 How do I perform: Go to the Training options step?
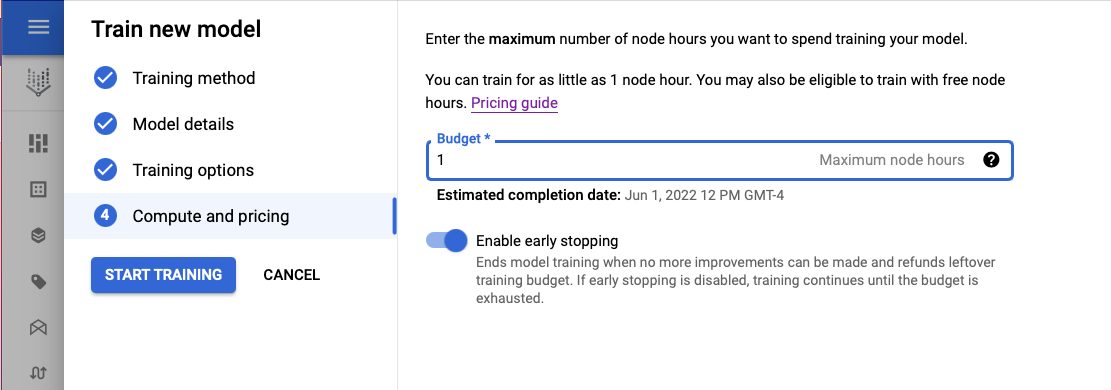[193, 170]
